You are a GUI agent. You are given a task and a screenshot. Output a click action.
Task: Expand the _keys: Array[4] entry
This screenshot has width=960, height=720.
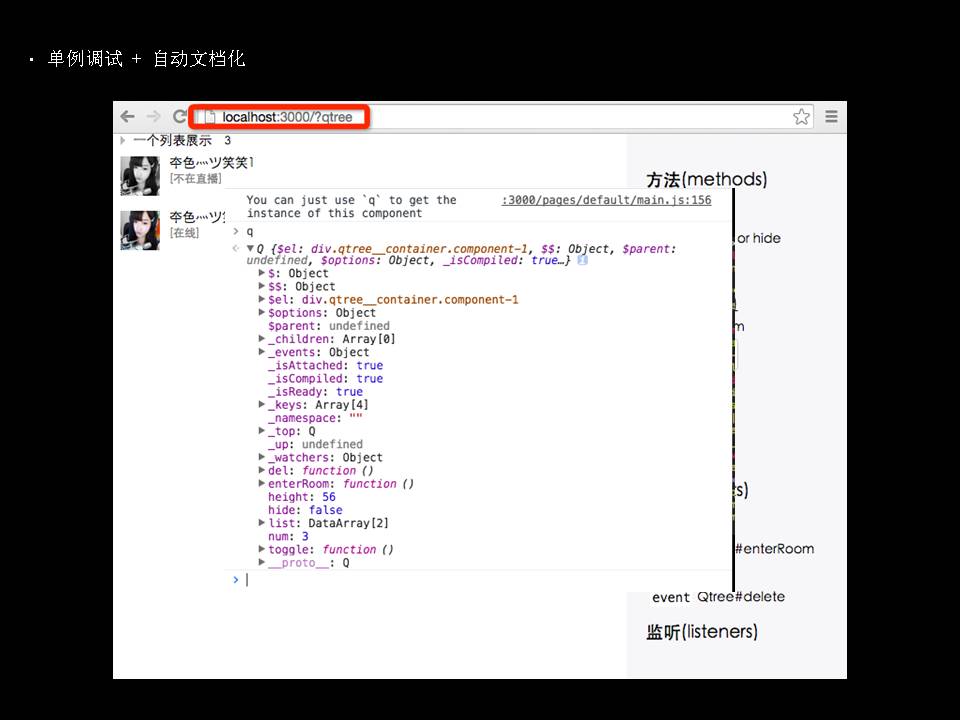[x=262, y=405]
